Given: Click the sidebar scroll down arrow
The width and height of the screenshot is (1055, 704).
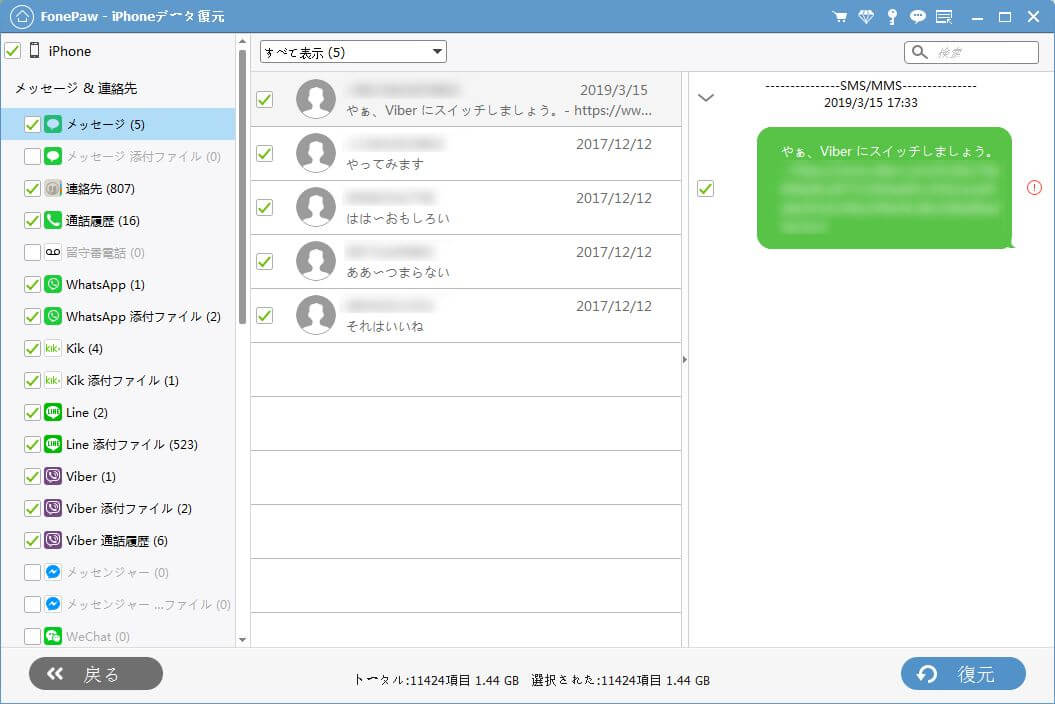Looking at the screenshot, I should [x=242, y=639].
